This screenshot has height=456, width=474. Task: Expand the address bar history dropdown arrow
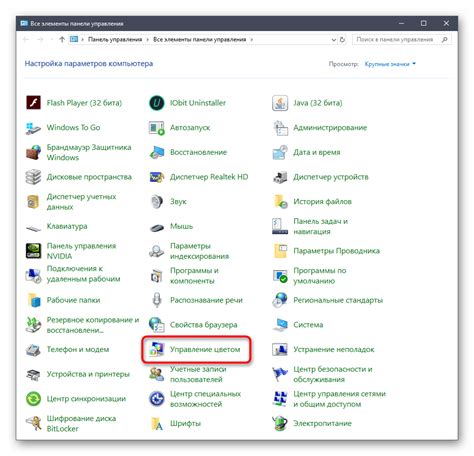pos(333,40)
